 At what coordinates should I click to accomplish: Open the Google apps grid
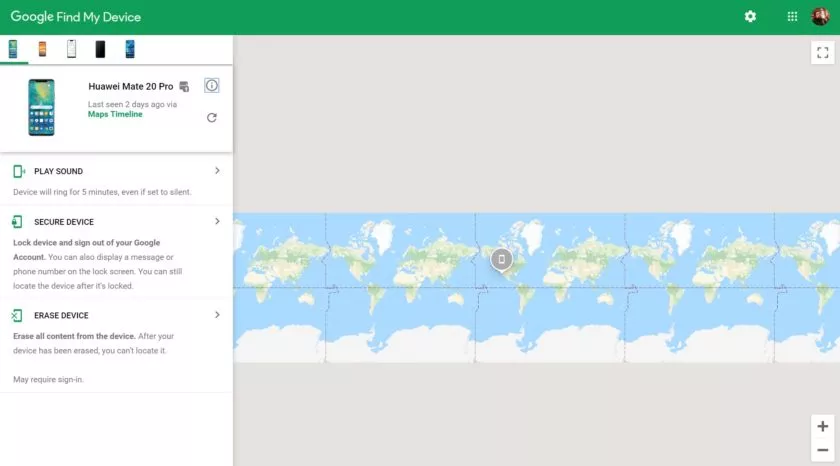tap(792, 17)
